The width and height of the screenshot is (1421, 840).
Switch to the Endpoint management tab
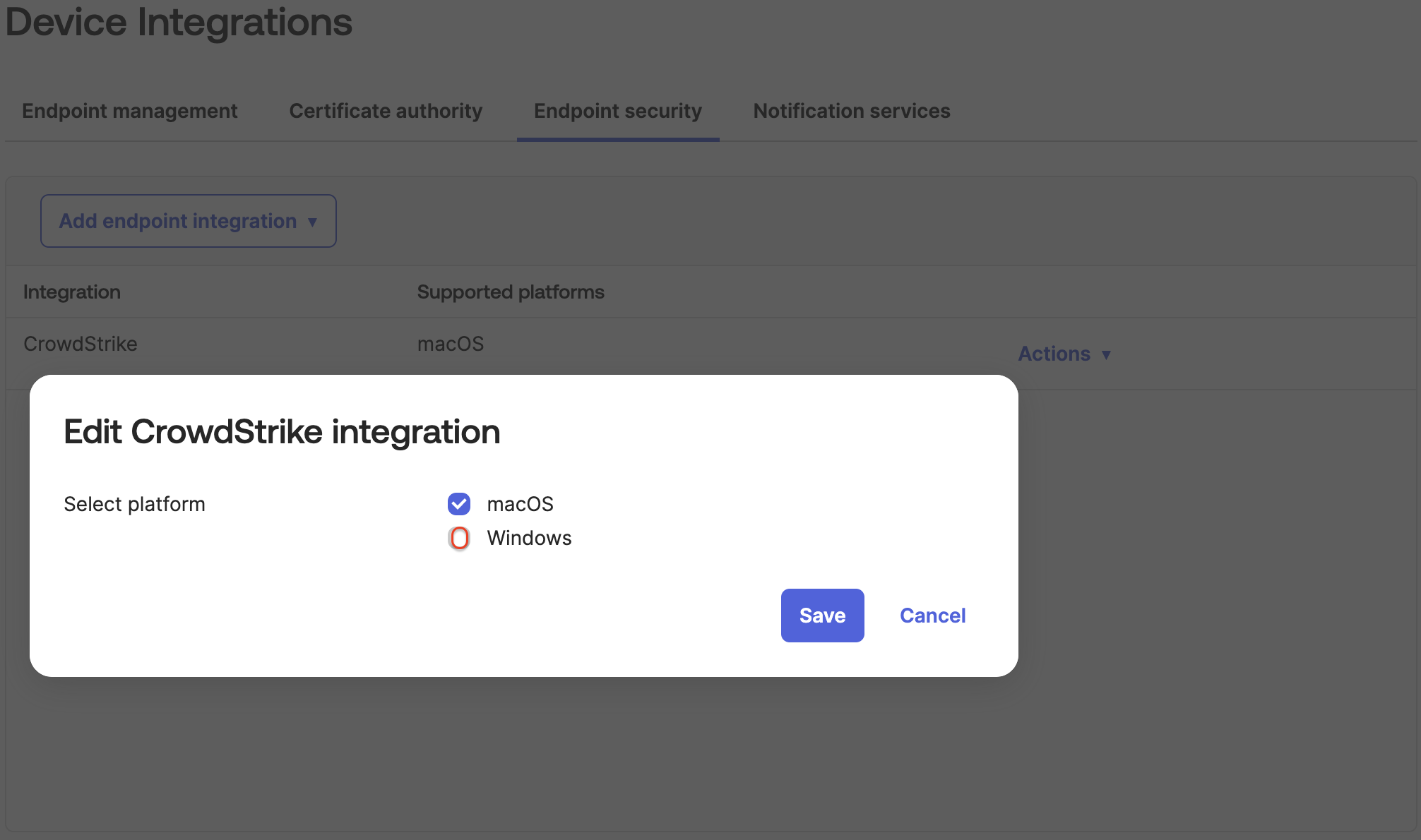click(129, 111)
